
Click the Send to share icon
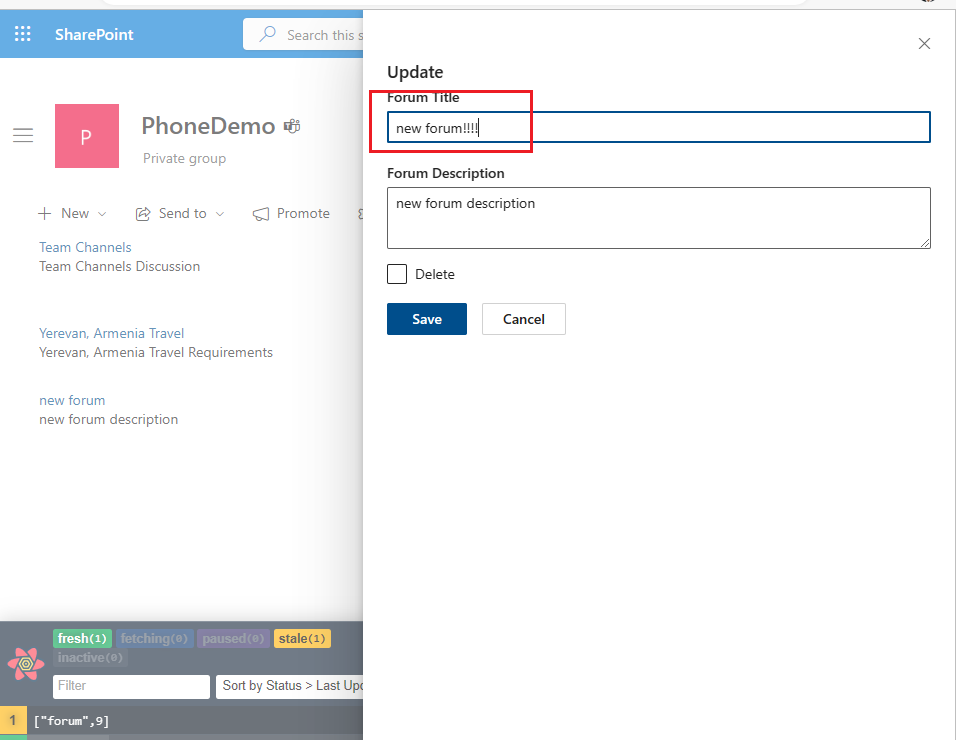click(143, 214)
